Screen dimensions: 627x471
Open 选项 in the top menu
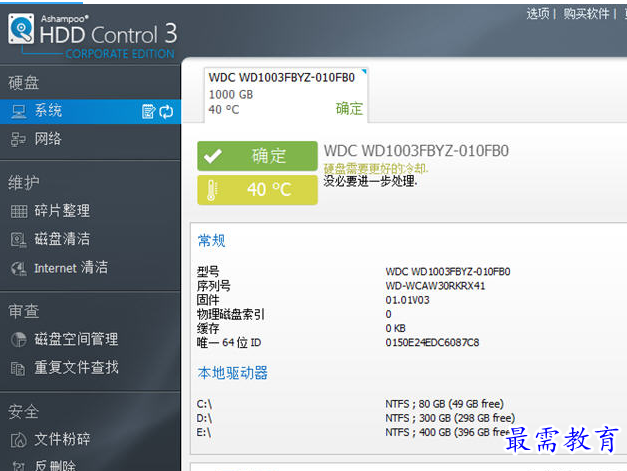click(x=538, y=14)
